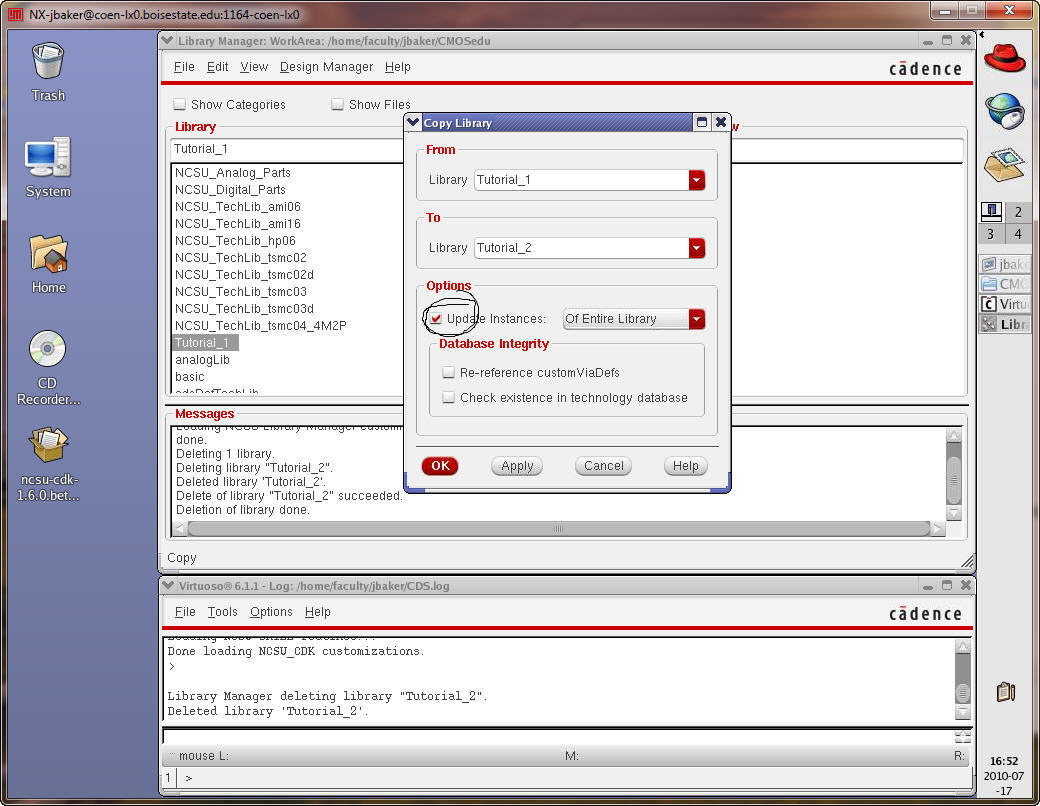This screenshot has width=1040, height=806.
Task: Switch to CMOSedu taskbar window entry
Action: pyautogui.click(x=1005, y=284)
